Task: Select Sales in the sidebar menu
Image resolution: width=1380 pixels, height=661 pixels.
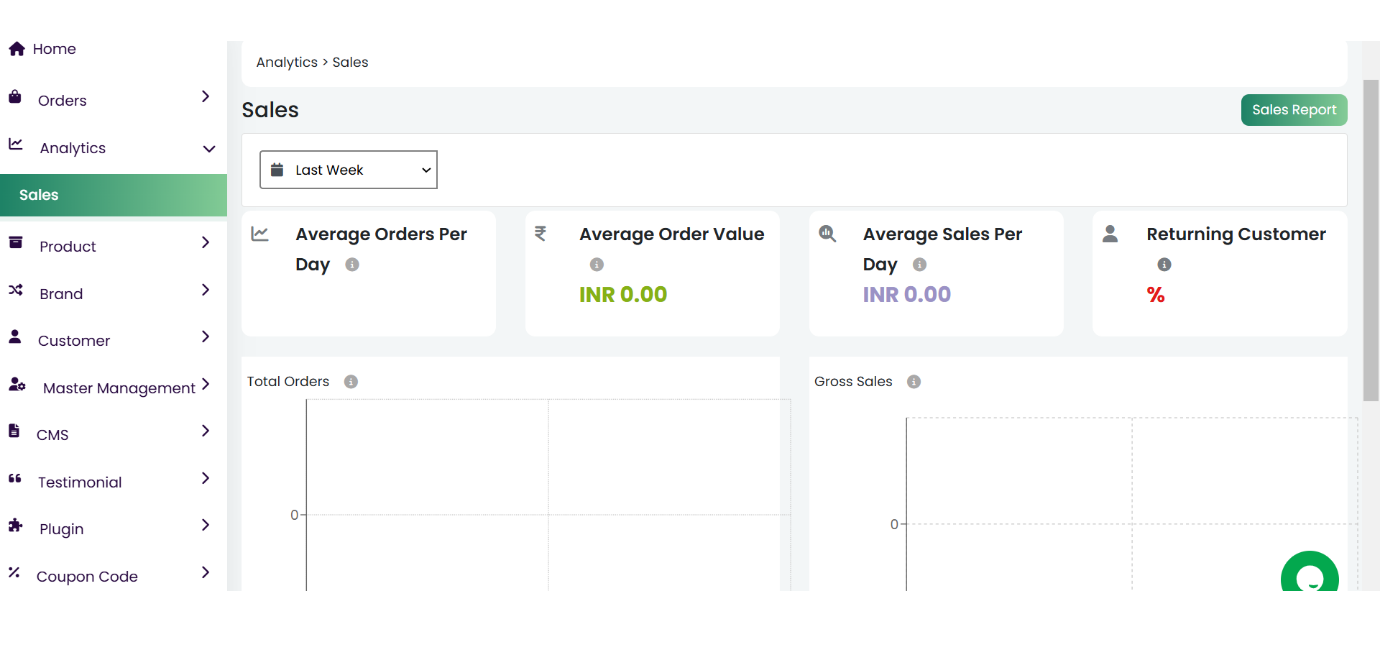Action: tap(39, 195)
